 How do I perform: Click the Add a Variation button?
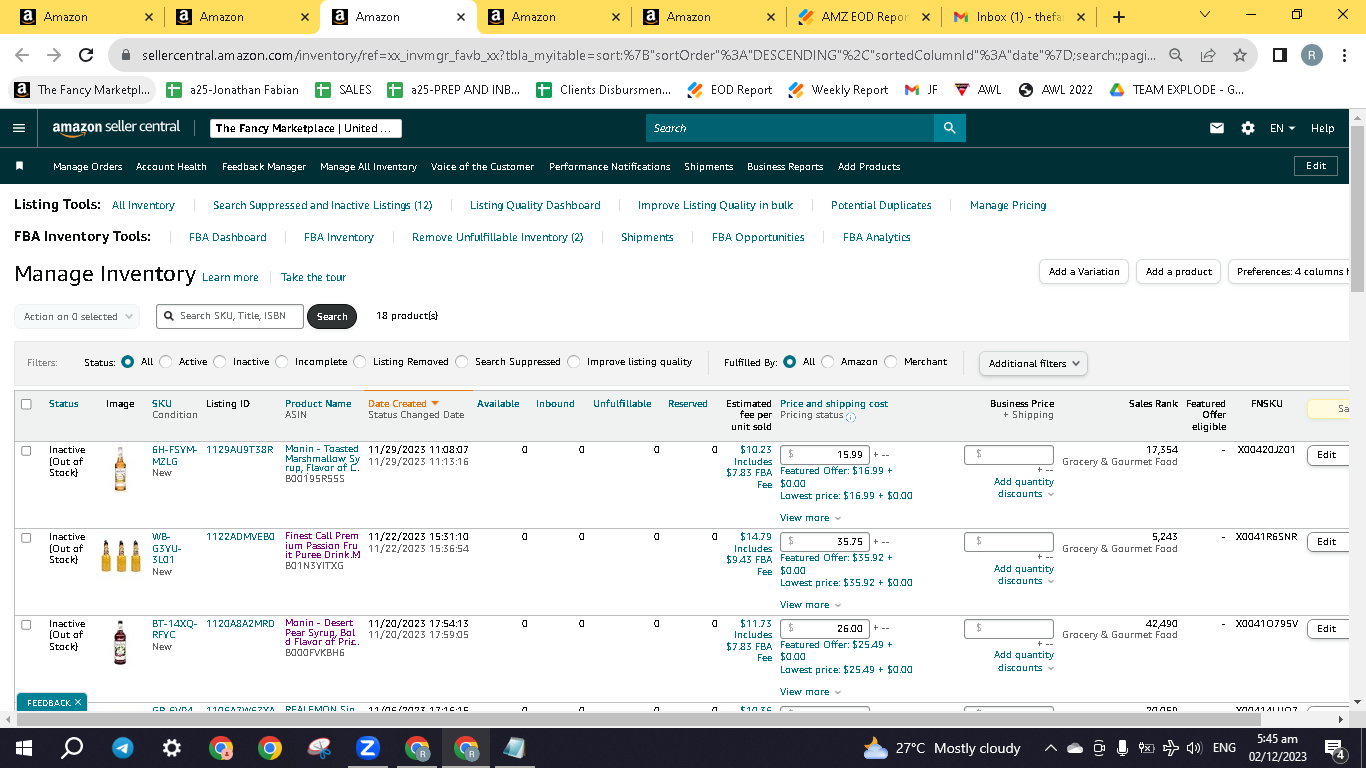tap(1084, 272)
